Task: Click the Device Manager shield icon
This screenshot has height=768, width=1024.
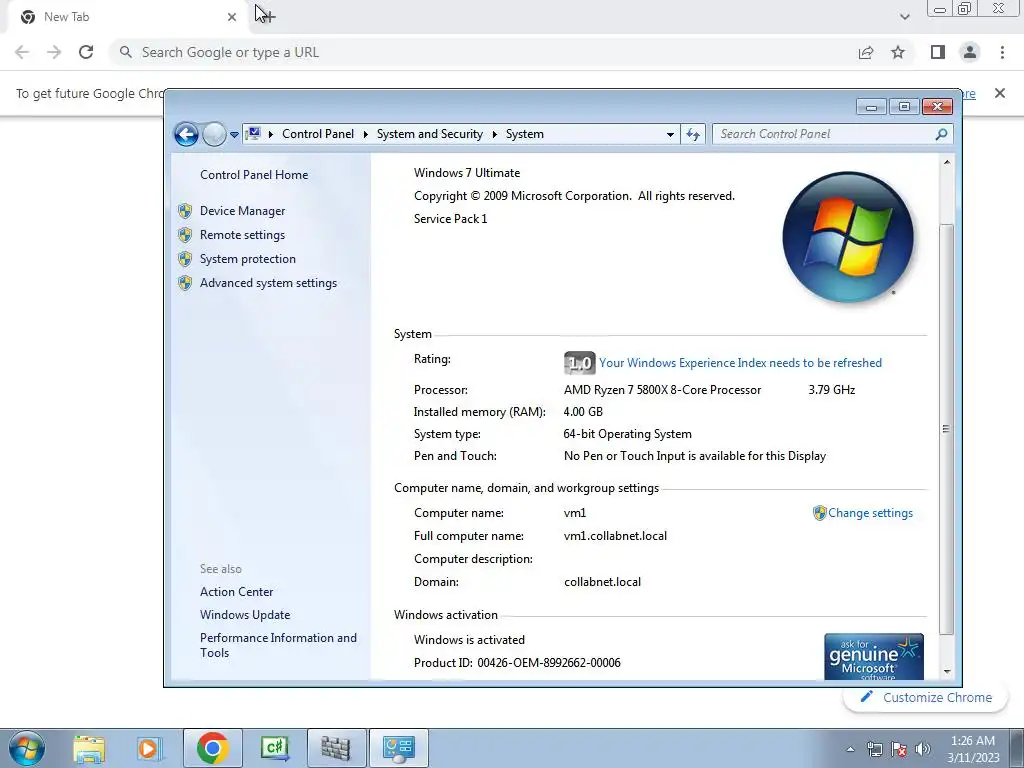Action: pyautogui.click(x=185, y=211)
